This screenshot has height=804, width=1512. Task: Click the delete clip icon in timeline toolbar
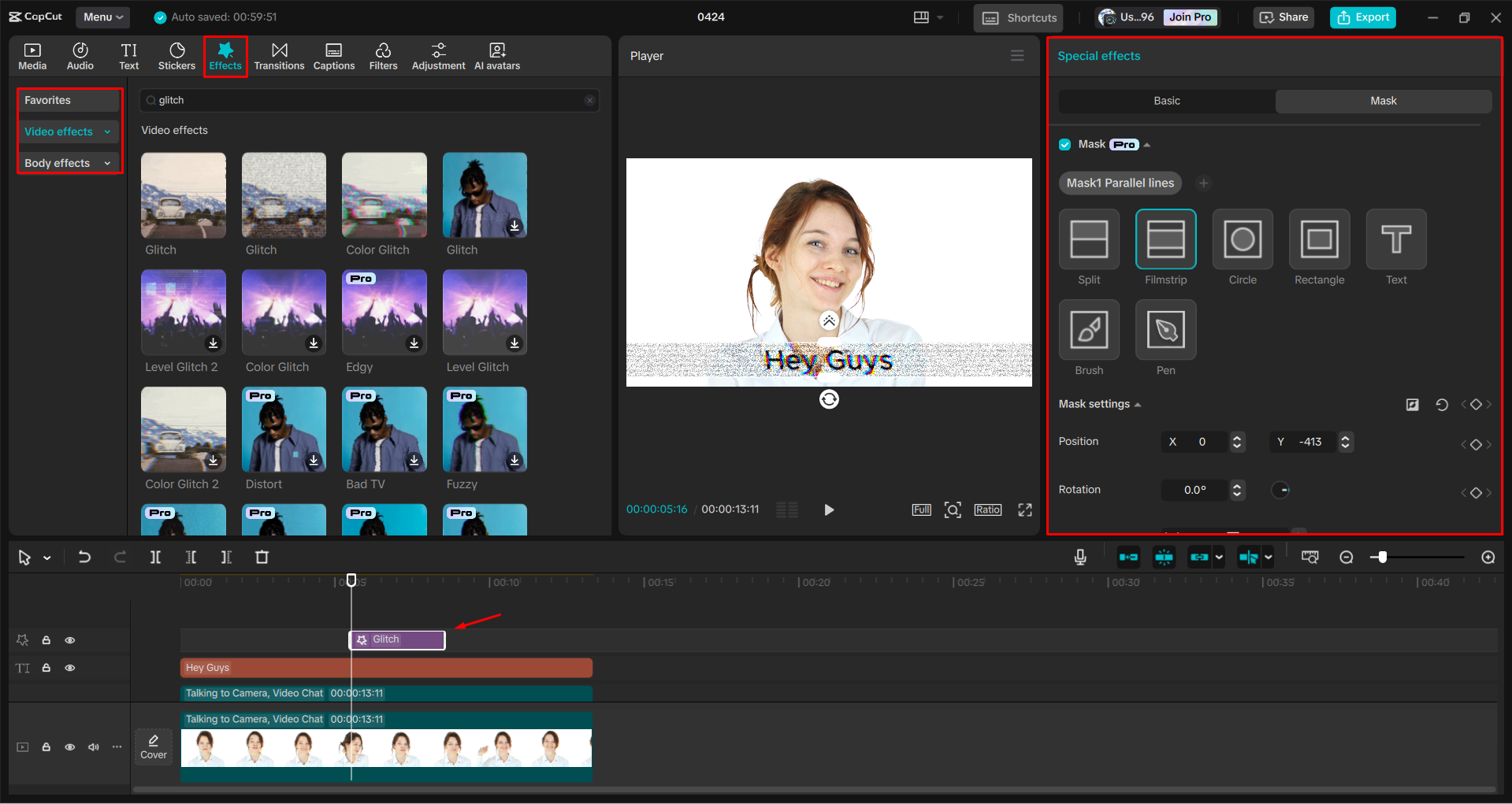(262, 558)
